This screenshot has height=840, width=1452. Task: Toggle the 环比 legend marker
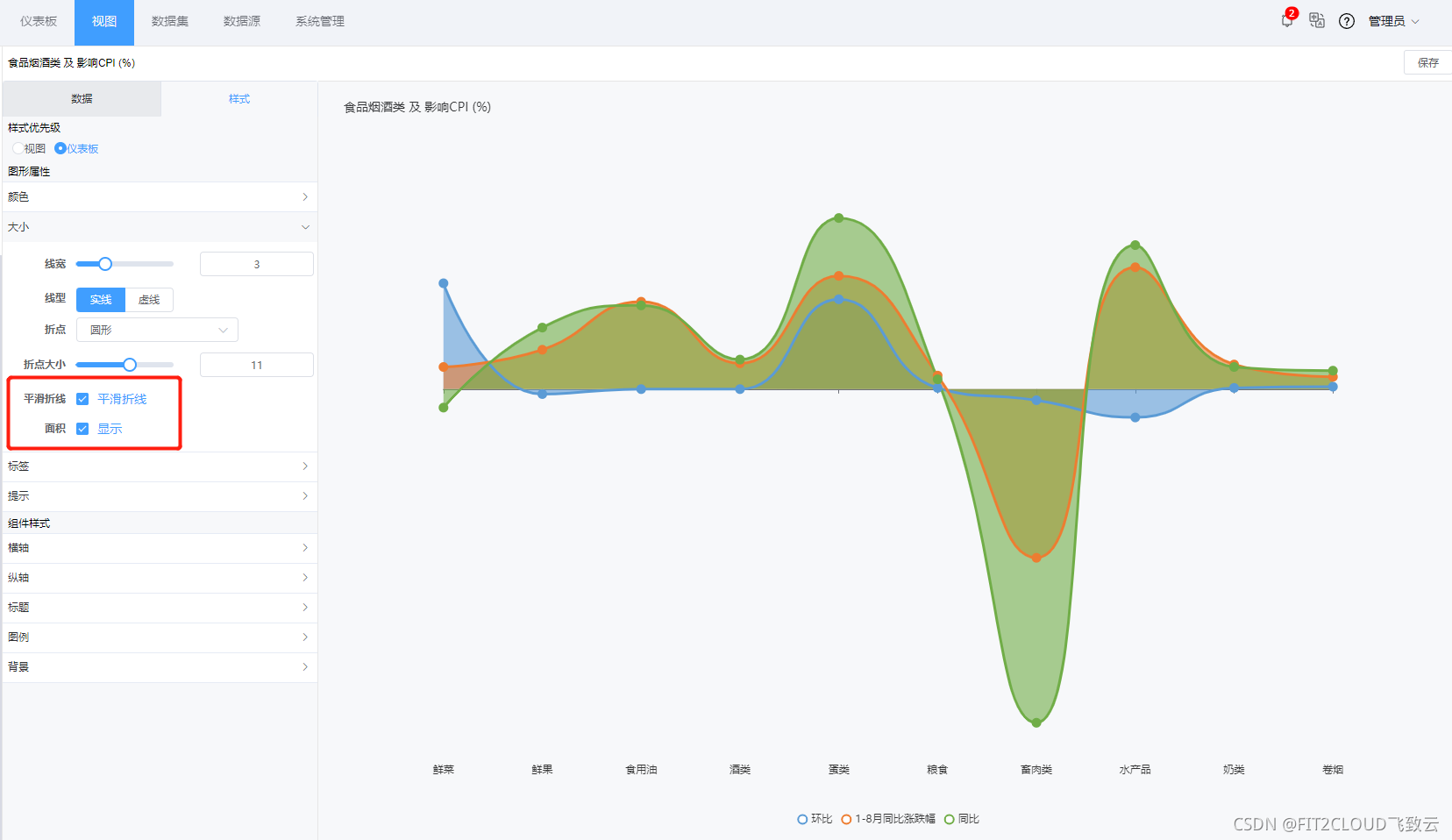[802, 819]
